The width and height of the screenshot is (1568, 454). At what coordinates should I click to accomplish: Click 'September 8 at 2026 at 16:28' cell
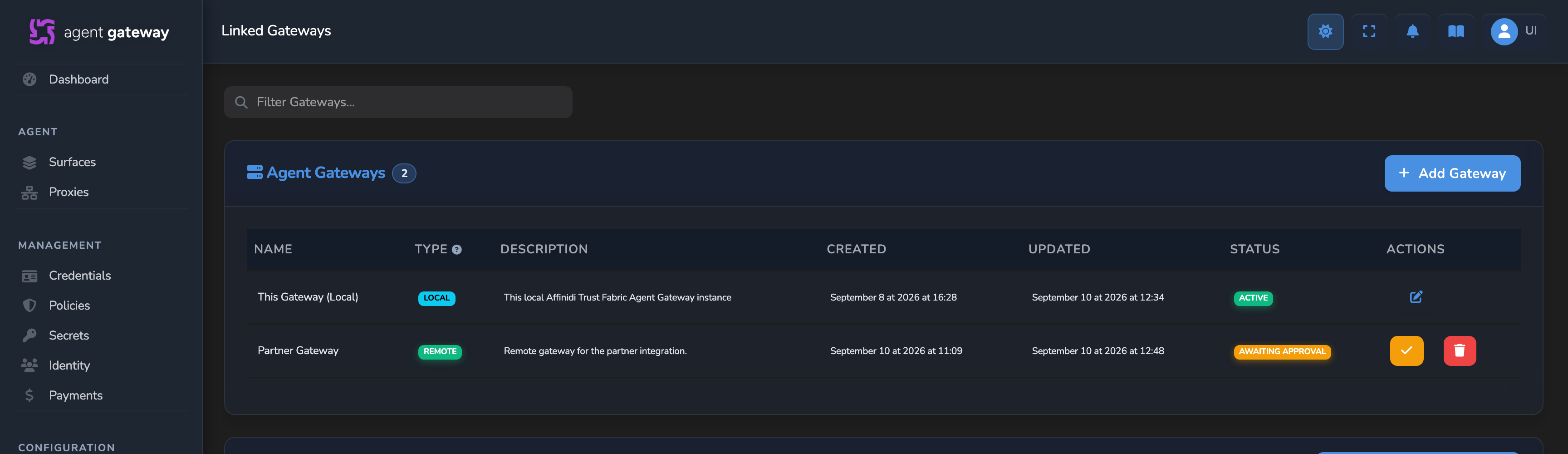point(893,297)
